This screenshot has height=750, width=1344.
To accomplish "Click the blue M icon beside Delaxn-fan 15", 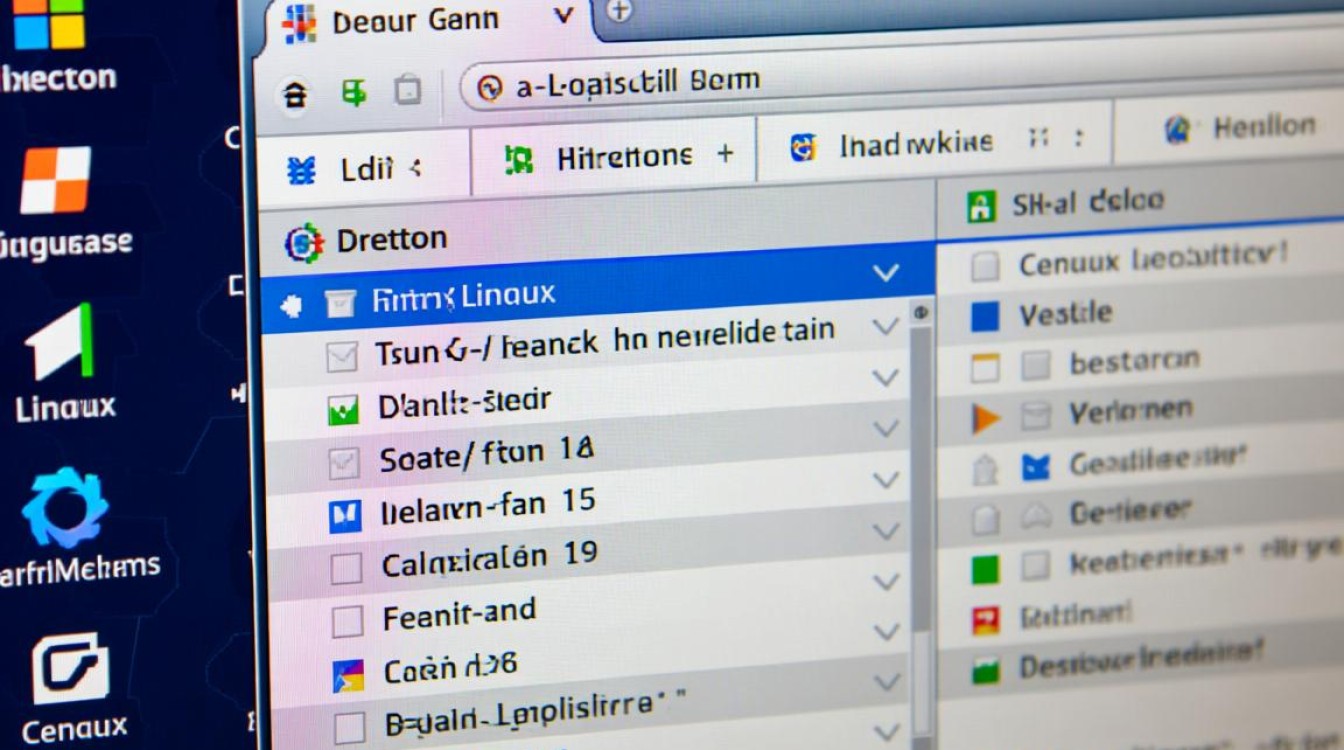I will point(344,515).
